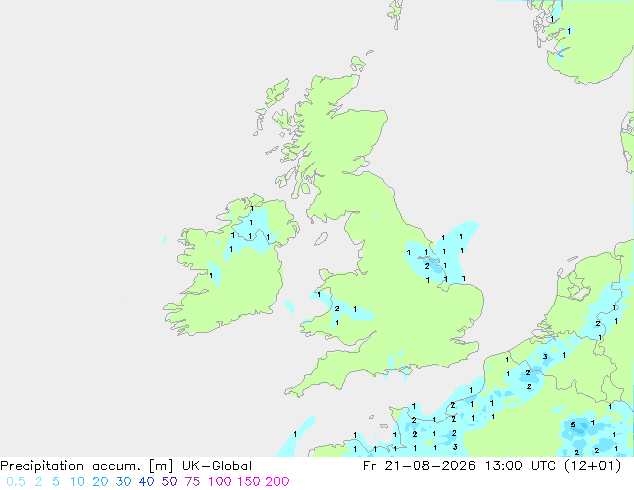Click the 'Precipitation accum. [m]' title text
The image size is (634, 490).
(87, 466)
